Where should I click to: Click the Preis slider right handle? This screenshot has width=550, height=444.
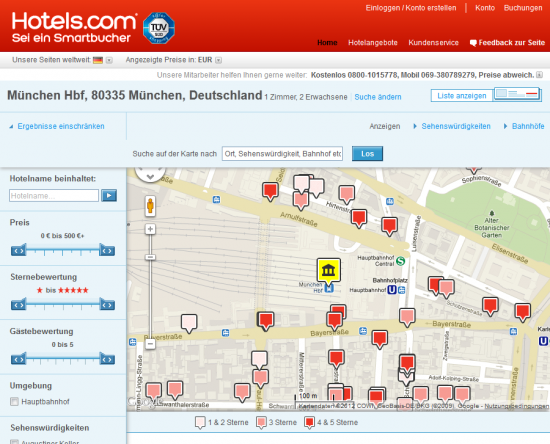pos(107,250)
